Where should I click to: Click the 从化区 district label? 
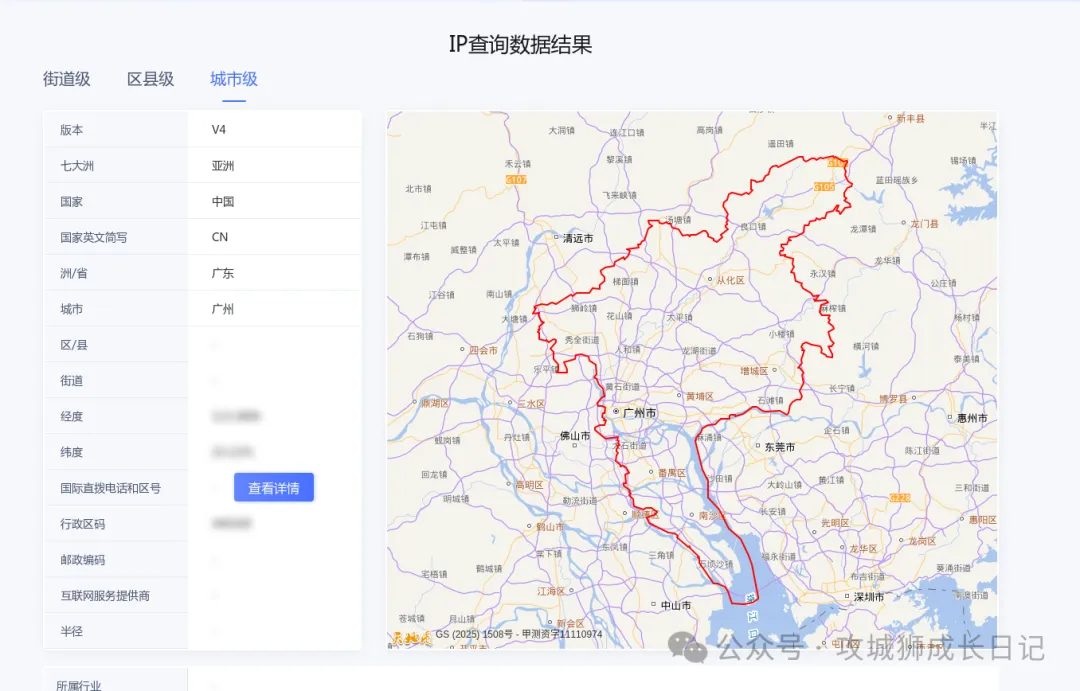pos(728,280)
